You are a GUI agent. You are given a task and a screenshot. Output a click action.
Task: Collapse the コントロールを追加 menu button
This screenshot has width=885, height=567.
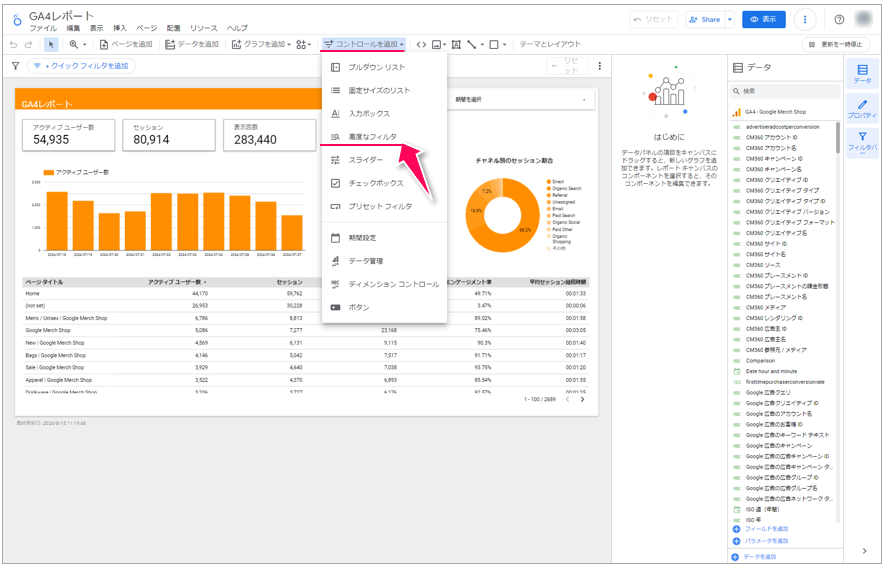click(363, 44)
